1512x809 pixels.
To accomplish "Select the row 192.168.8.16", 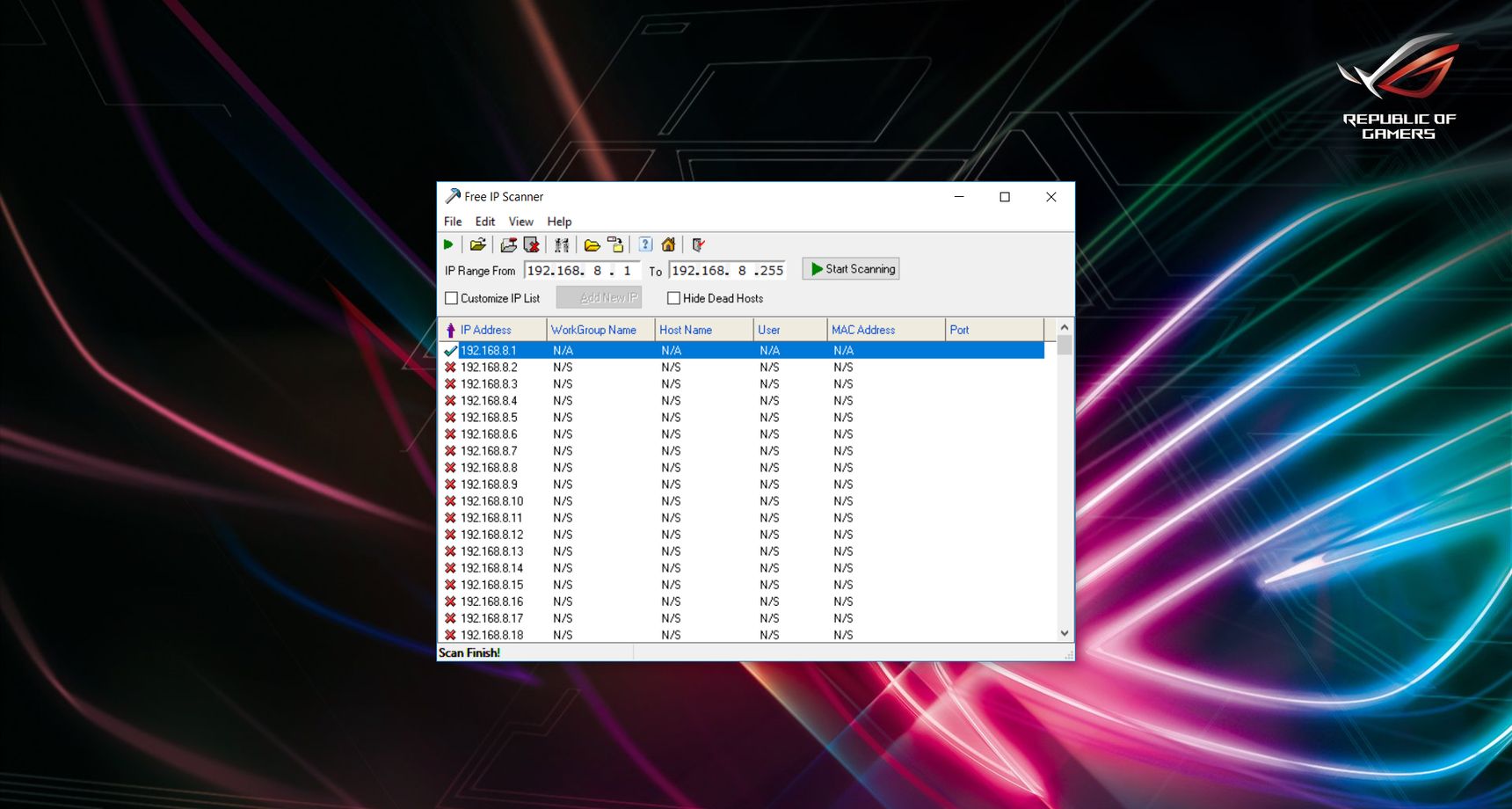I will pyautogui.click(x=742, y=601).
